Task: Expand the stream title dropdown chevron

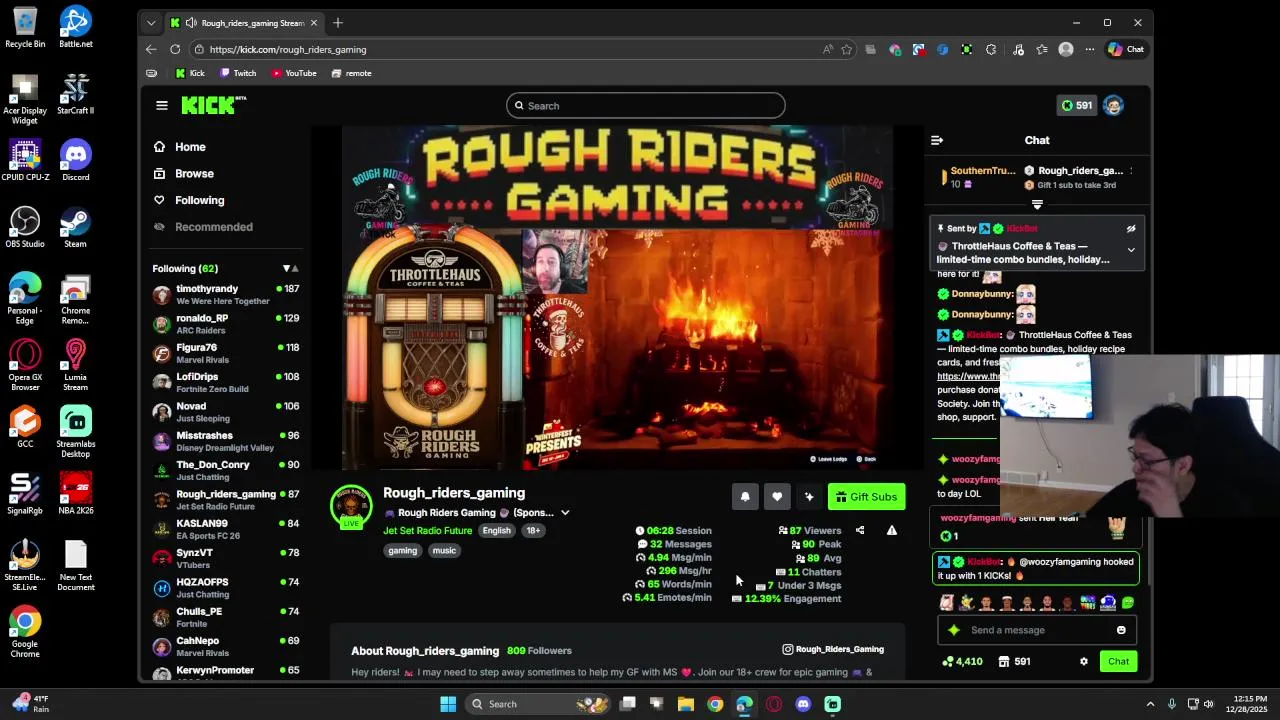Action: pos(565,513)
